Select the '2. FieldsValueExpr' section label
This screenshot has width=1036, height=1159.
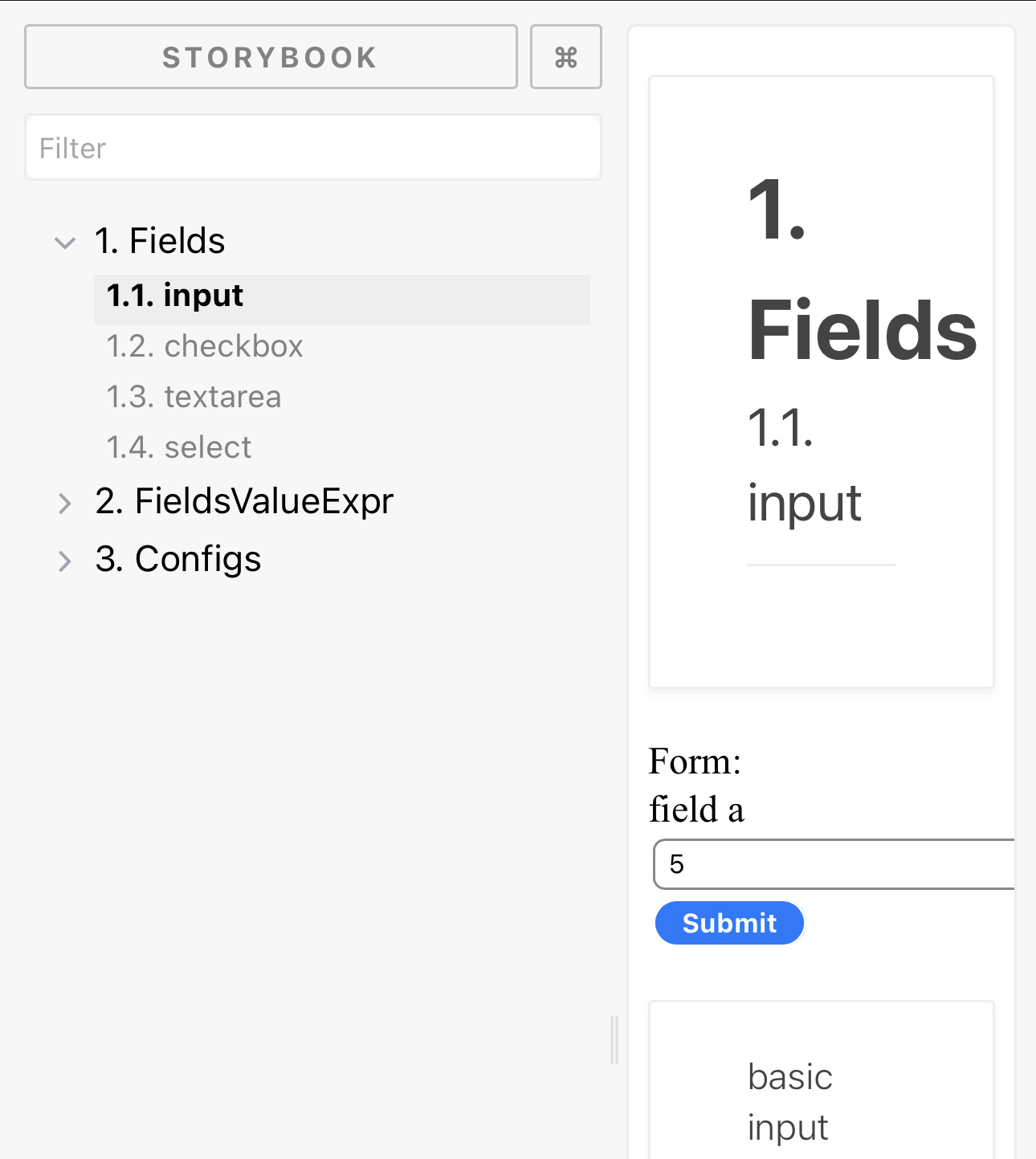coord(244,500)
